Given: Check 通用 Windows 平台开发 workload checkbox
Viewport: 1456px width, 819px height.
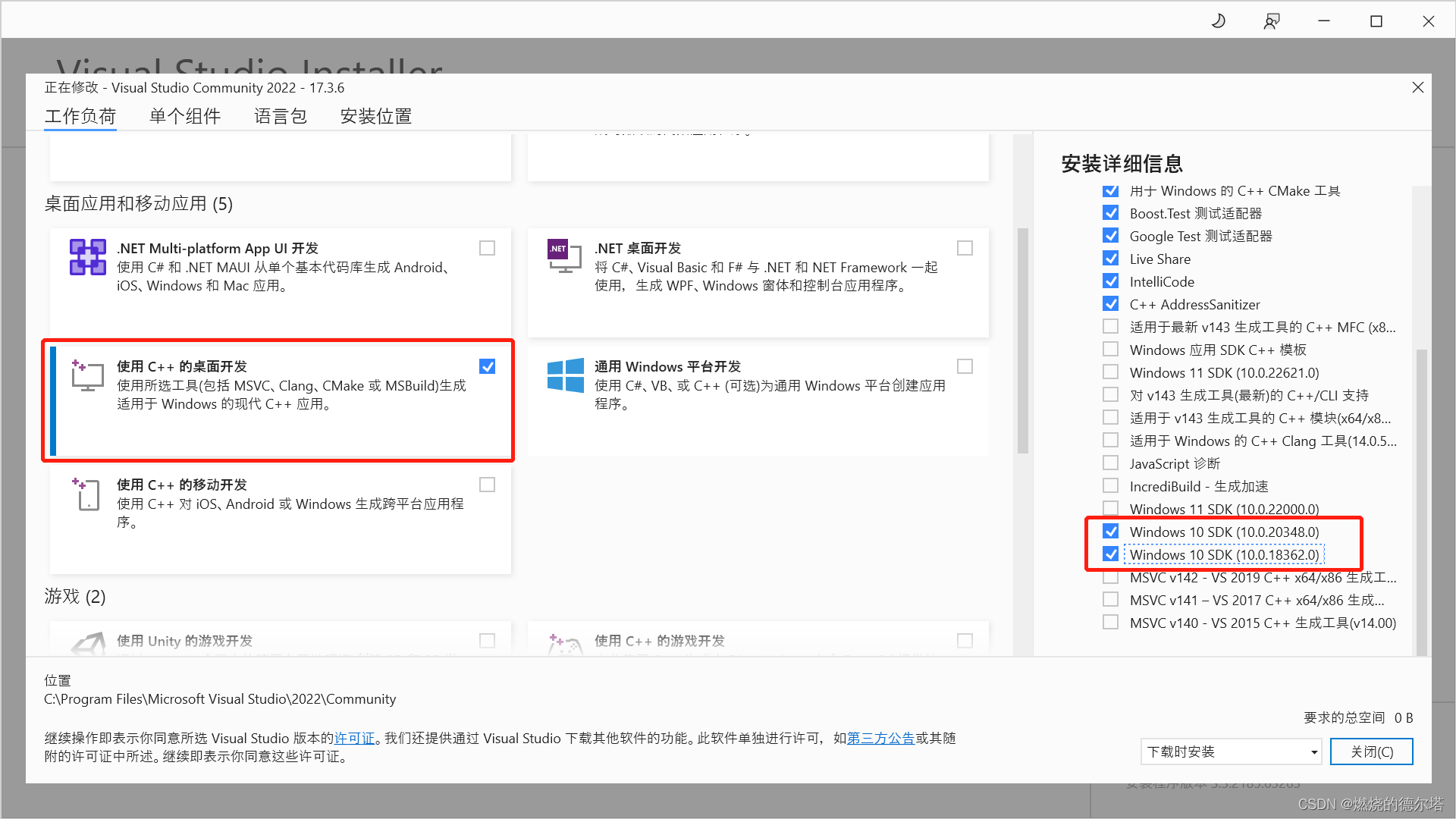Looking at the screenshot, I should click(965, 367).
